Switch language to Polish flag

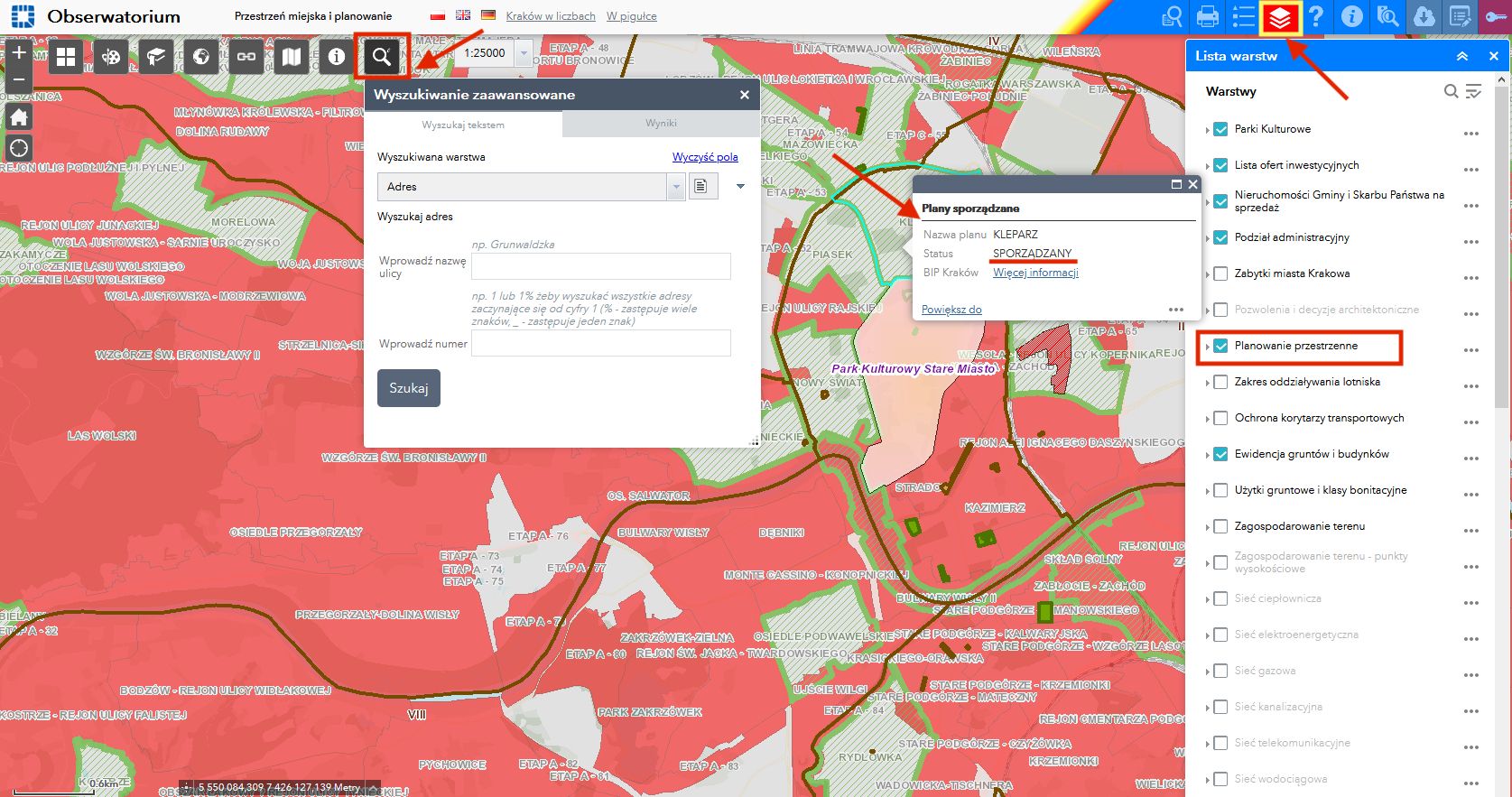pyautogui.click(x=438, y=15)
